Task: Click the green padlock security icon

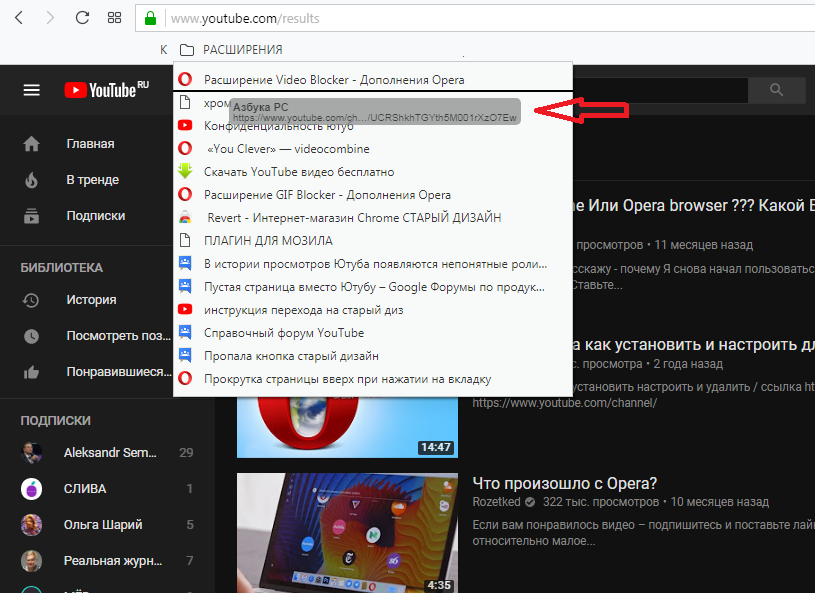Action: pos(150,19)
